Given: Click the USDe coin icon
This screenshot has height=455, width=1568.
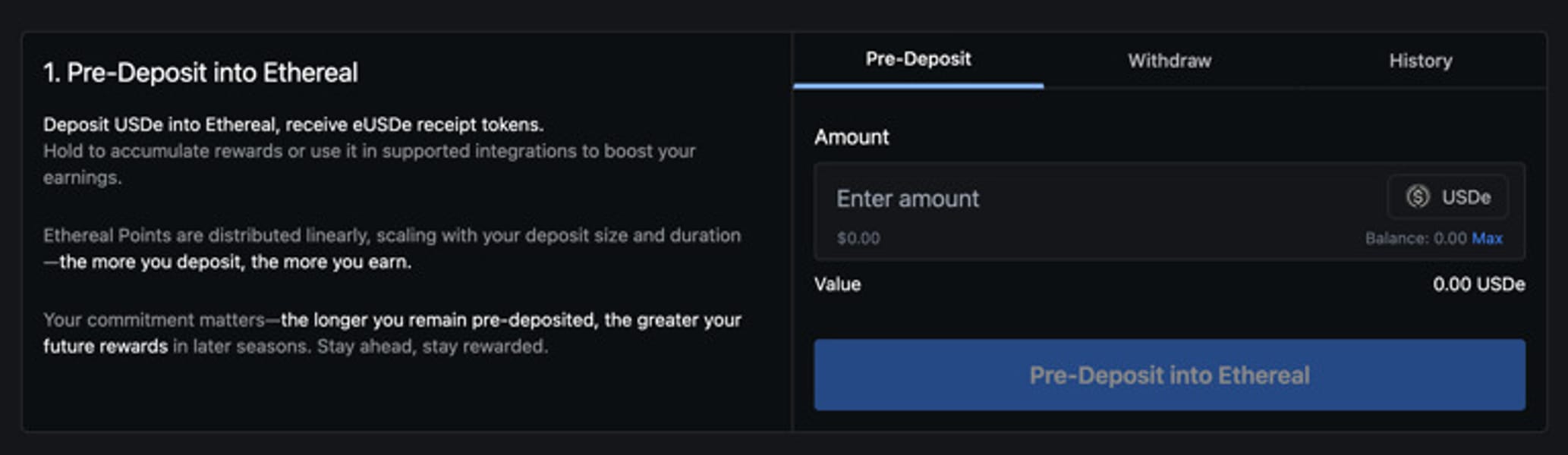Looking at the screenshot, I should coord(1417,197).
